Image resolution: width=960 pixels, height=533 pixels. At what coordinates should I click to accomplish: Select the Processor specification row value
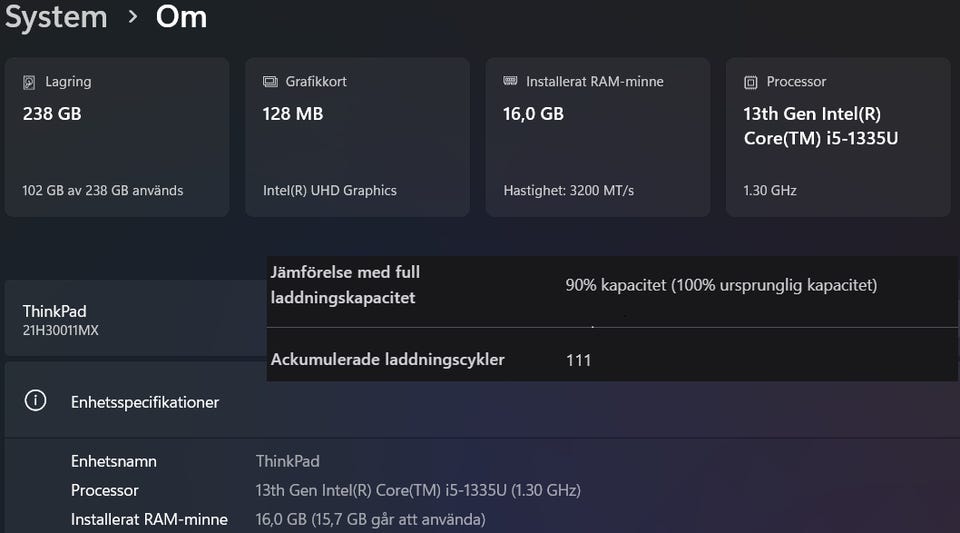(418, 490)
